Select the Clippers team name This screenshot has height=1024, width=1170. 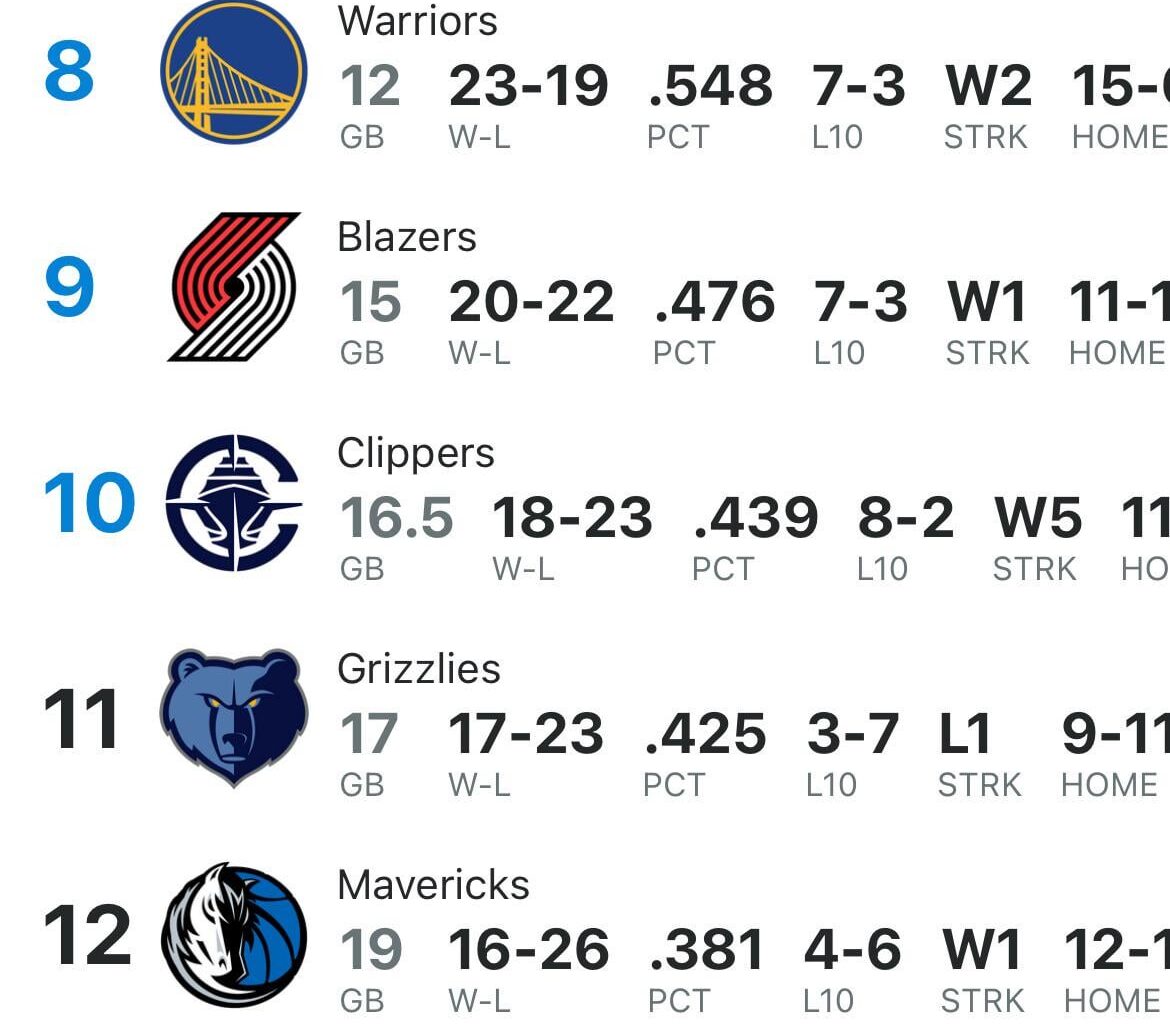414,452
